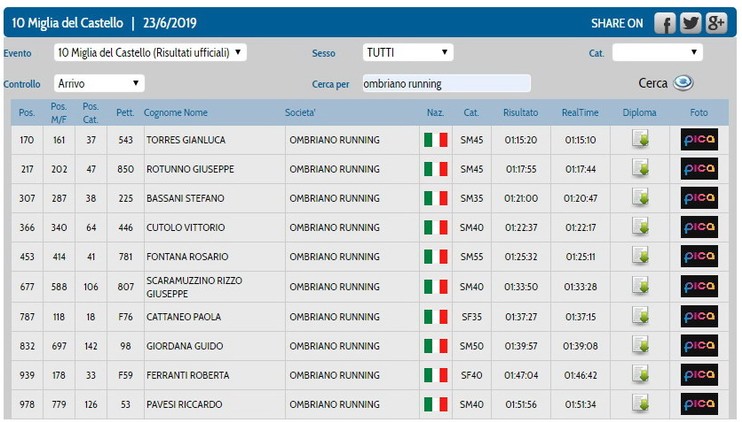
Task: Select the name ROTUNNO GIUSEPPE
Action: click(x=190, y=169)
